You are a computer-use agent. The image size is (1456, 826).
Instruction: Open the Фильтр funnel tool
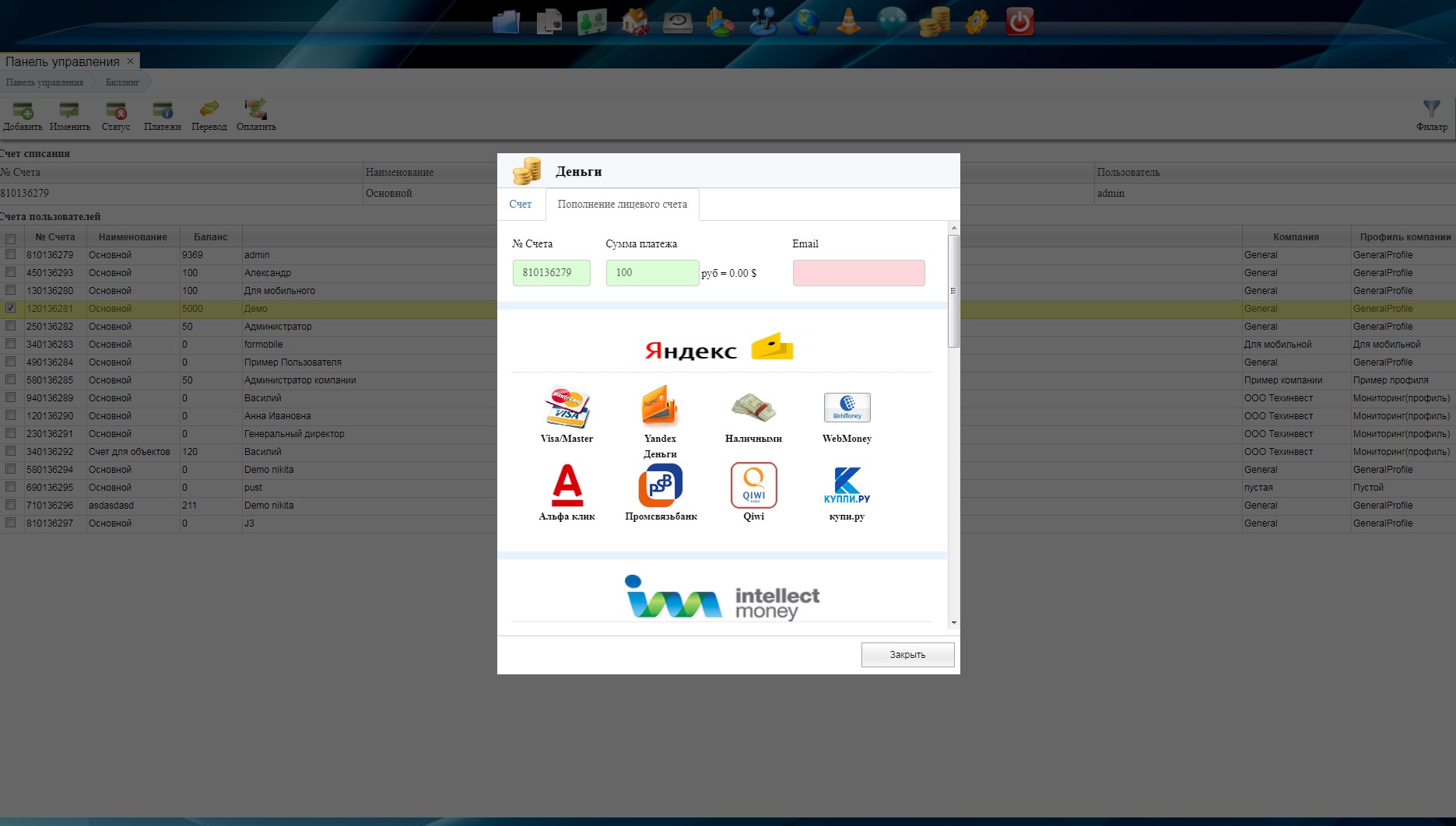(1431, 114)
